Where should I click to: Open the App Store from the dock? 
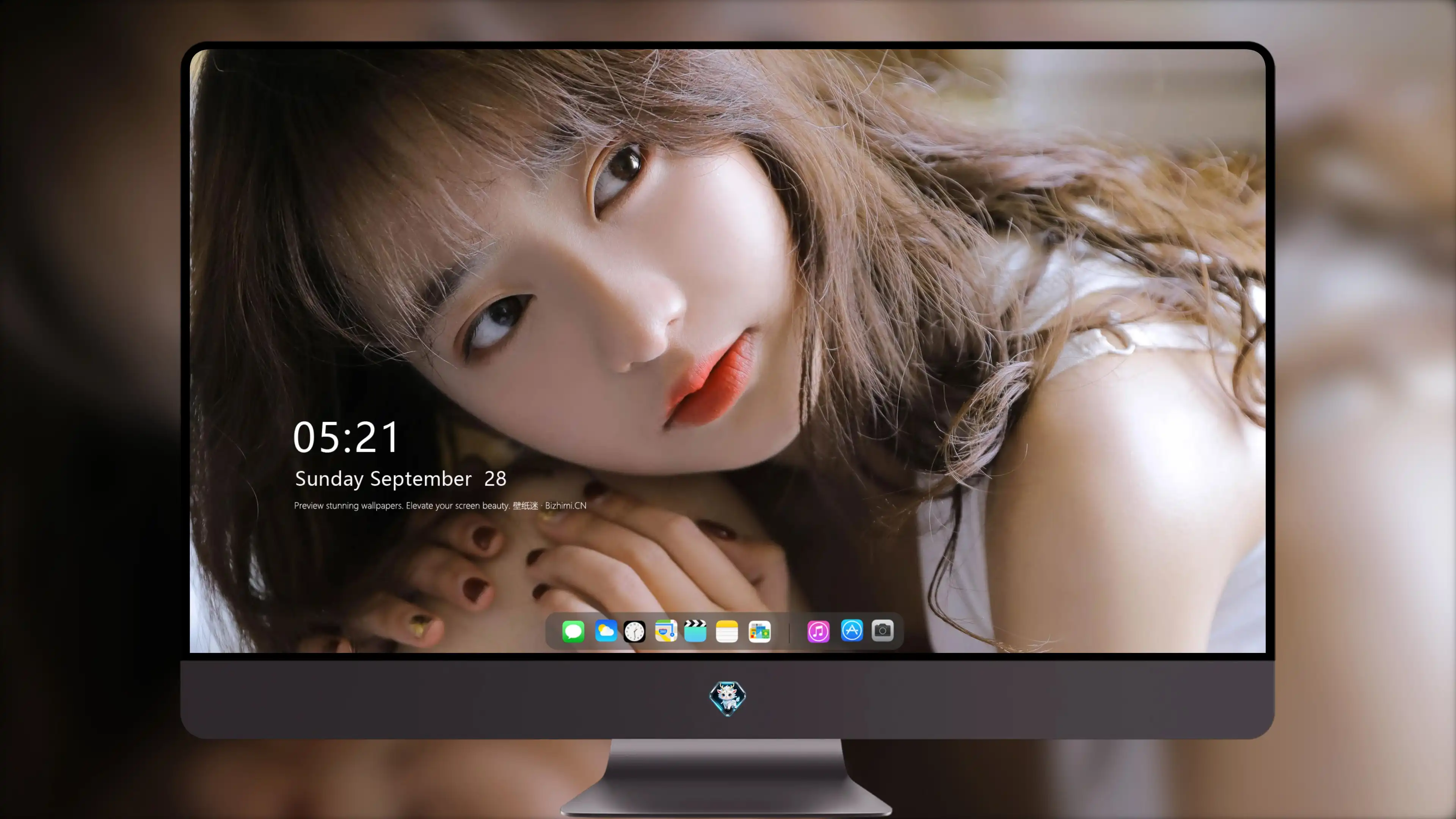click(x=851, y=631)
